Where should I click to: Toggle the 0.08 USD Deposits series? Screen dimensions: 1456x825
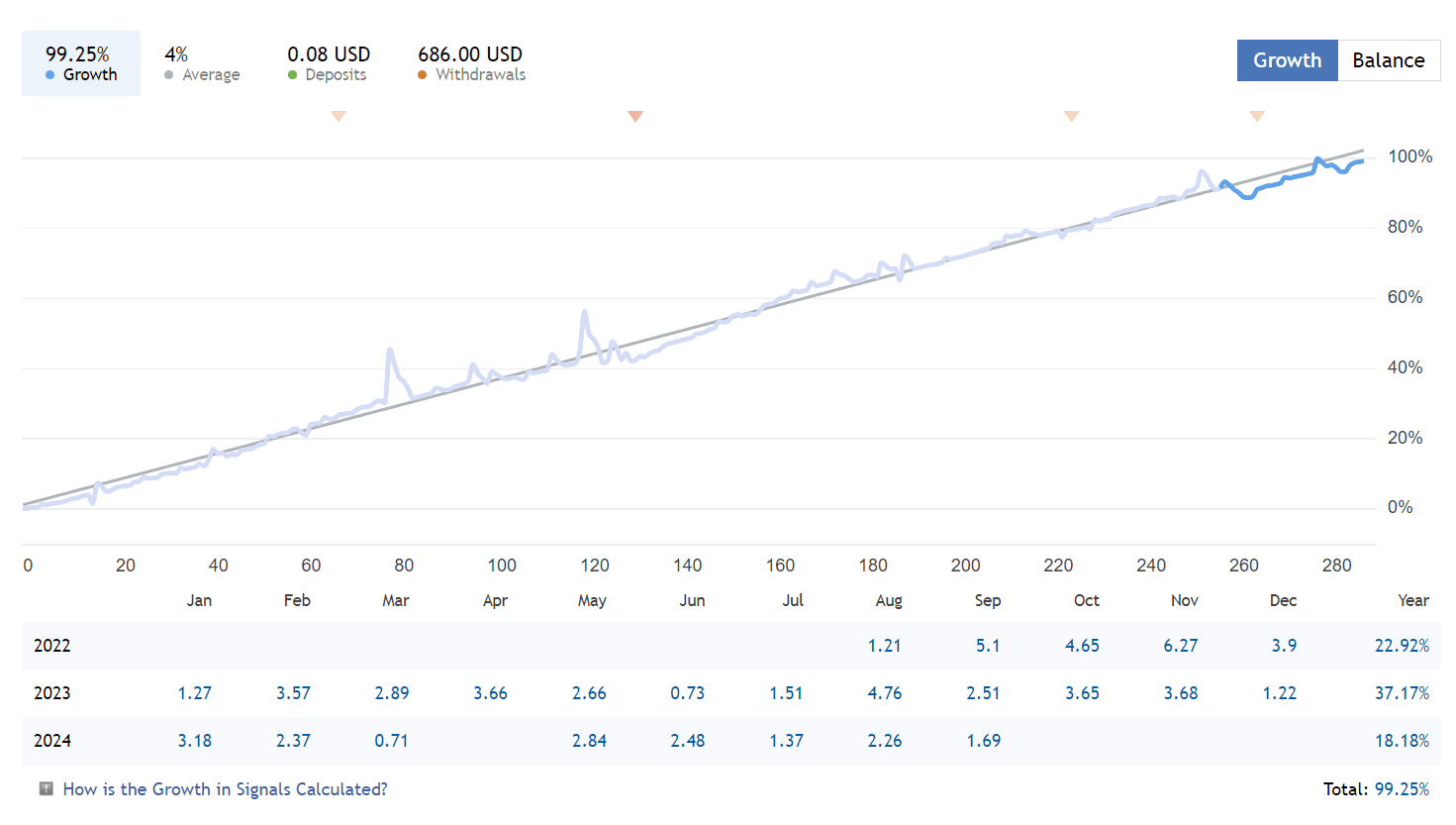tap(329, 63)
